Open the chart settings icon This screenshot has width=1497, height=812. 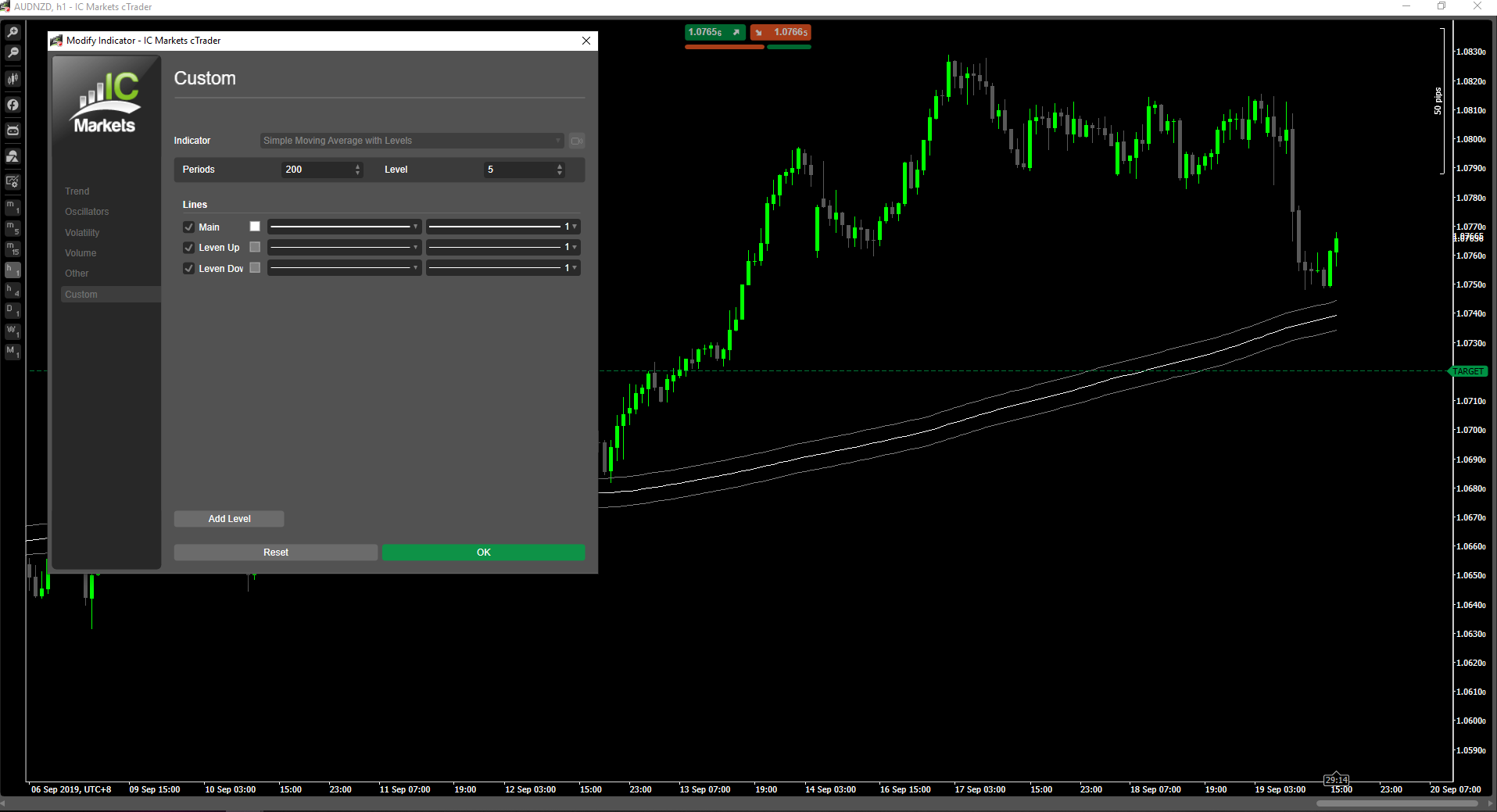point(13,181)
